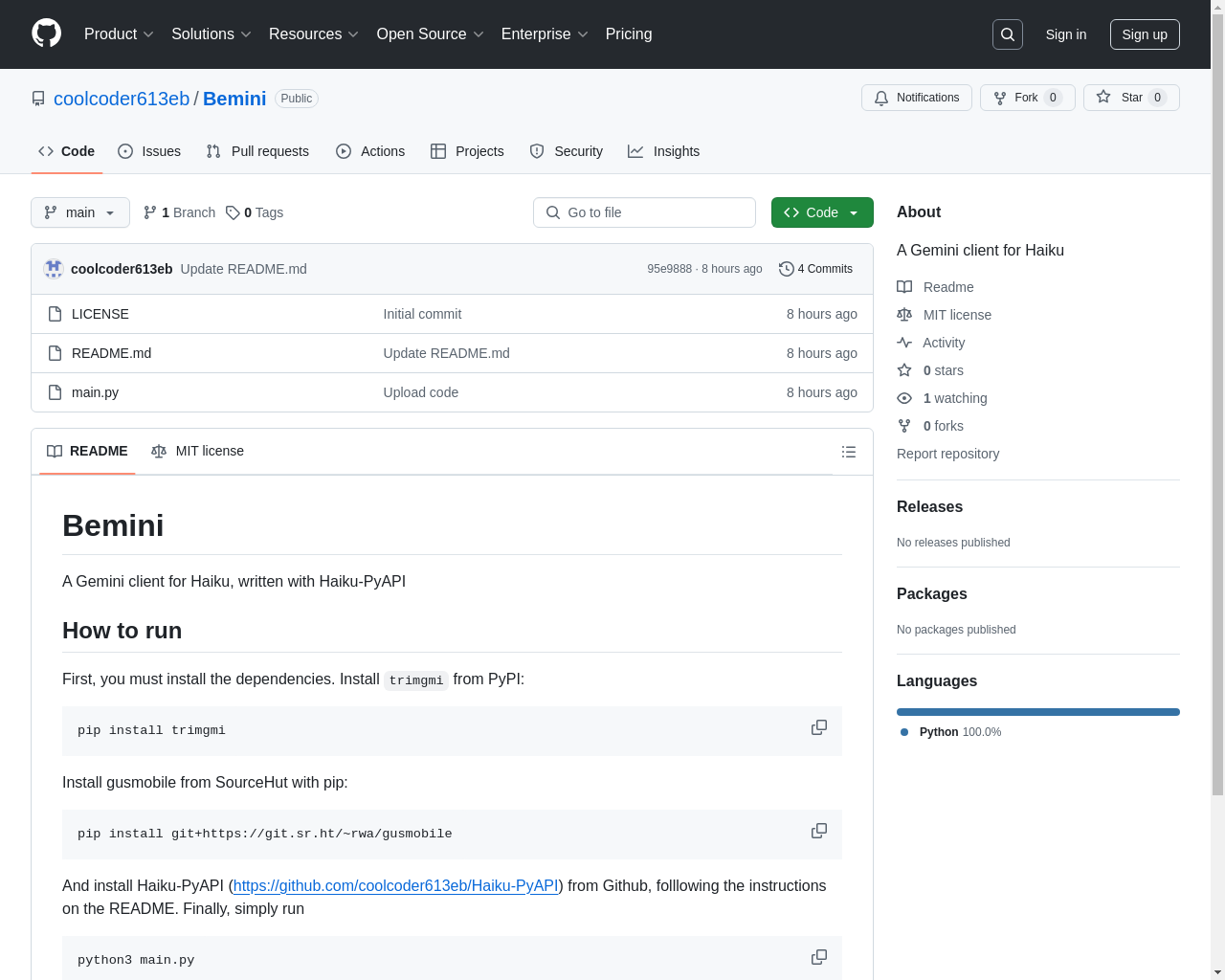Open commit hash 95e9888
This screenshot has height=980, width=1225.
pyautogui.click(x=669, y=269)
